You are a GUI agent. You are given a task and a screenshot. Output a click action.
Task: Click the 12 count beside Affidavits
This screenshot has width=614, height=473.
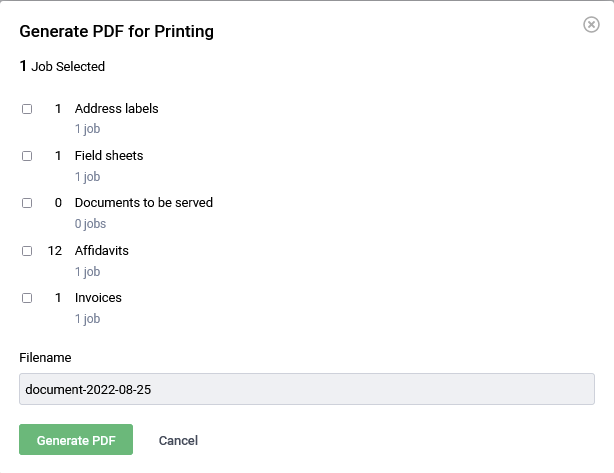tap(55, 250)
